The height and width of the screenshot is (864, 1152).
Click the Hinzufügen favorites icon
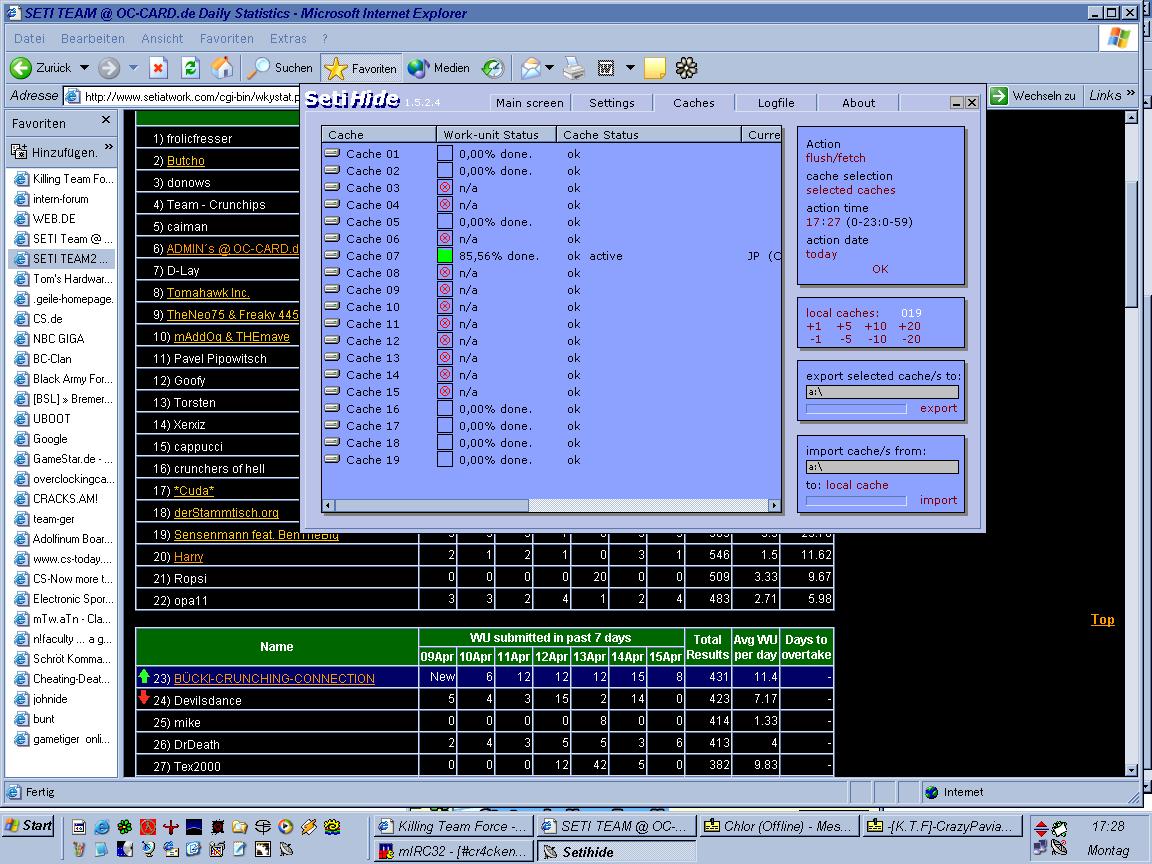[x=19, y=152]
